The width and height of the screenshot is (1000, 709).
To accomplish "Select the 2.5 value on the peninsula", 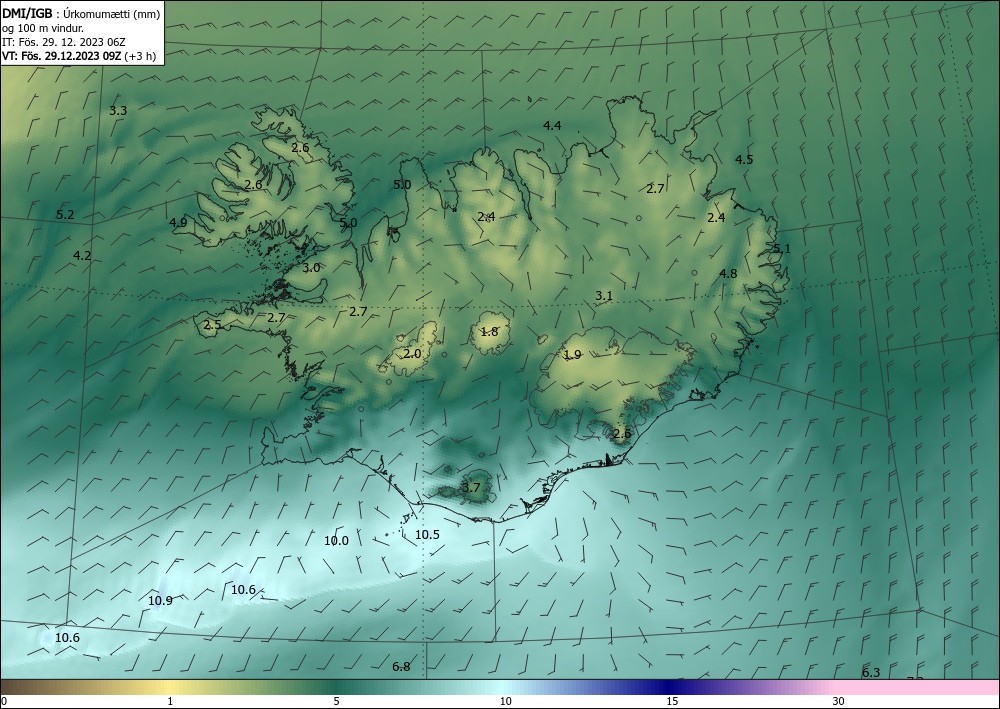I will 212,325.
